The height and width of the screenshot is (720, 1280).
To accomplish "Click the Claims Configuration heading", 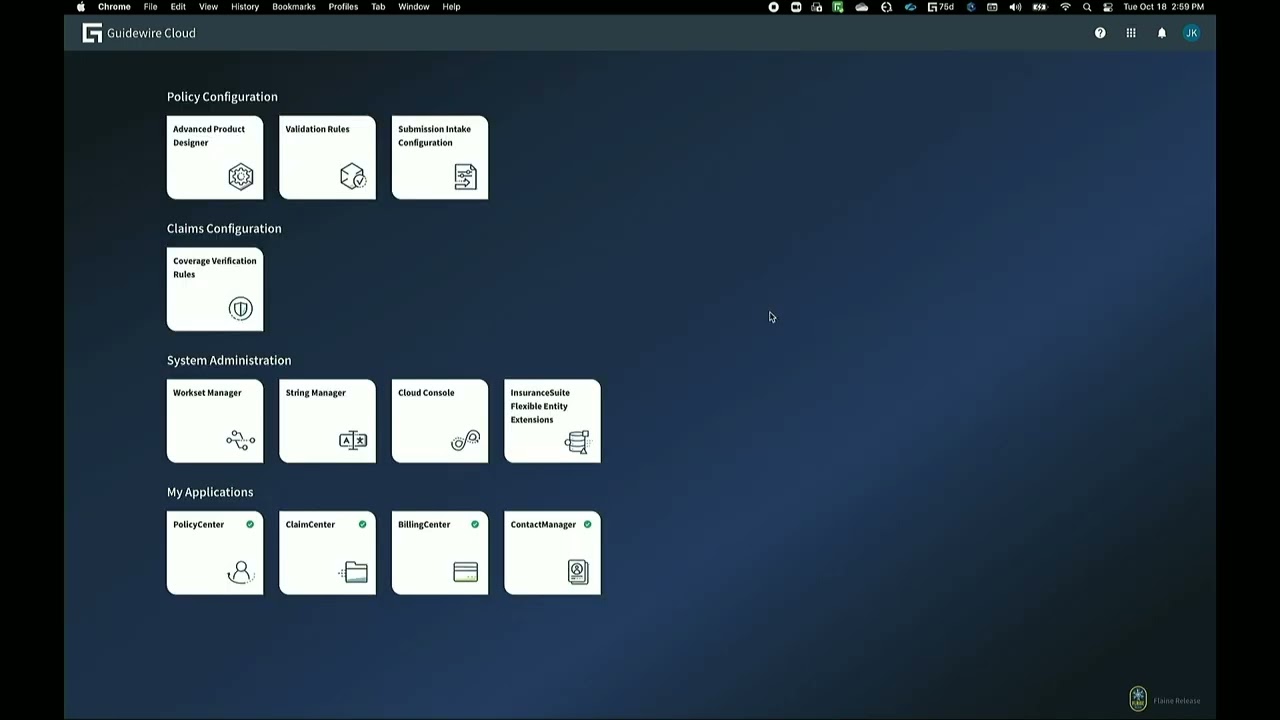I will [224, 229].
